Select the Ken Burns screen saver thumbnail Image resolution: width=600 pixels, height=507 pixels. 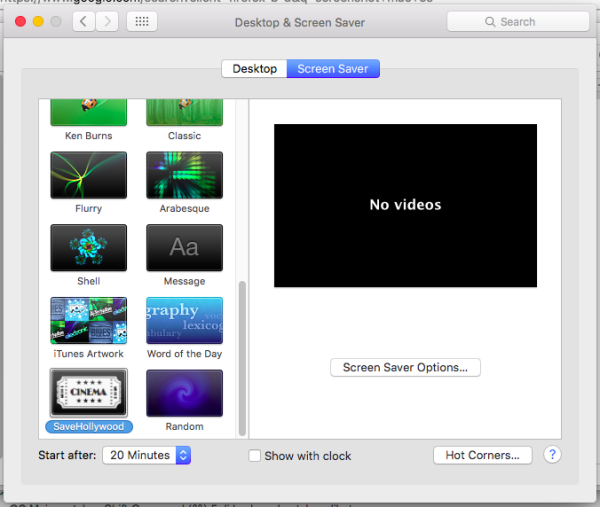88,112
